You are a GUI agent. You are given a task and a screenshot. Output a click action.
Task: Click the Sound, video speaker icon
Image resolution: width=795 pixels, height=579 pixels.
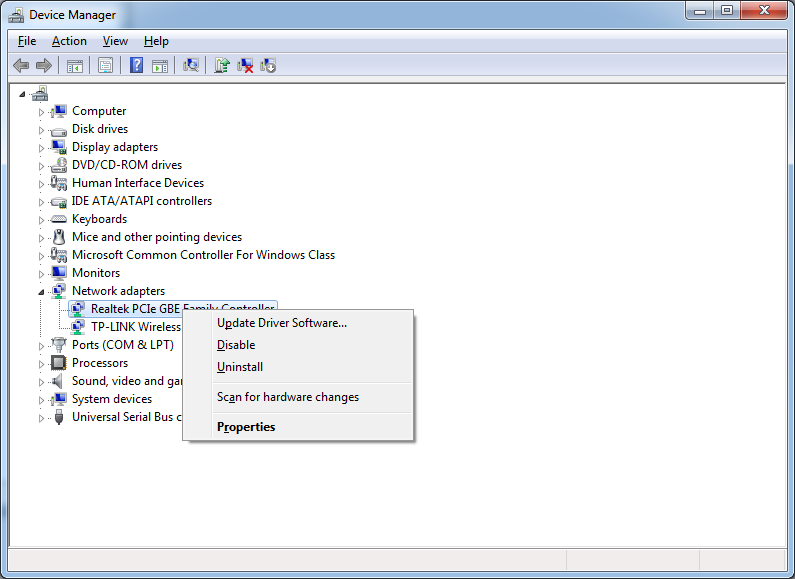(59, 381)
